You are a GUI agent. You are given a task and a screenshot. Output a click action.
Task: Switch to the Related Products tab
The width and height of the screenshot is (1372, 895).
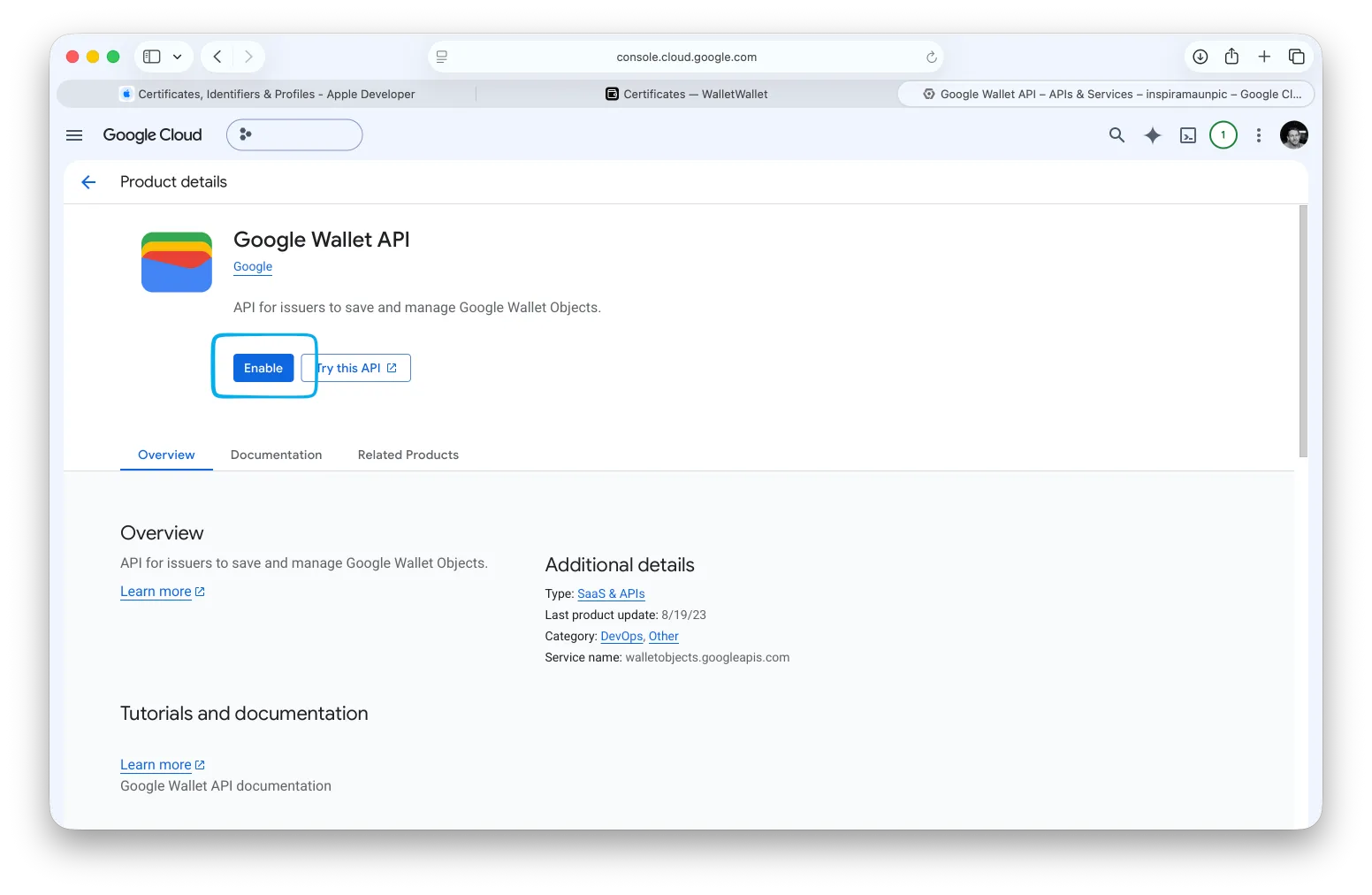click(x=408, y=455)
